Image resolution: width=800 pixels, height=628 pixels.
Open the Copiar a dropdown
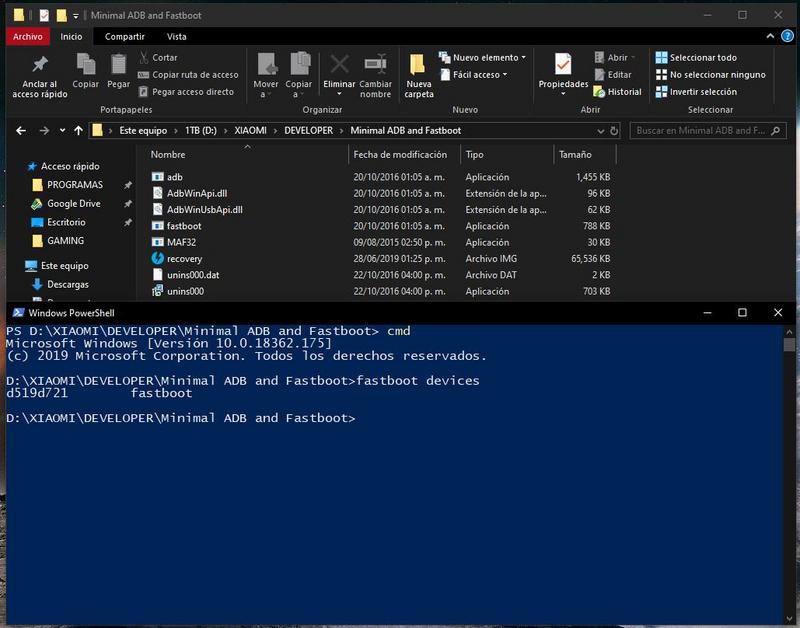tap(298, 76)
